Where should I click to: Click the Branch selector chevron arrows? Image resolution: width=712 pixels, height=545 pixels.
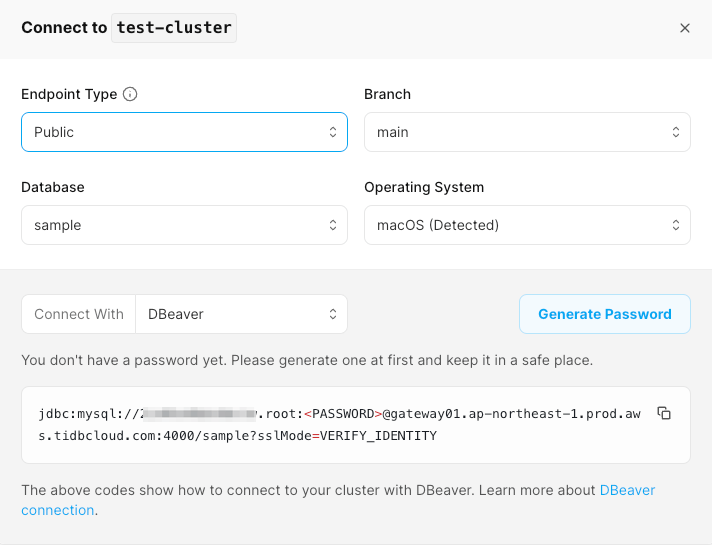point(676,132)
